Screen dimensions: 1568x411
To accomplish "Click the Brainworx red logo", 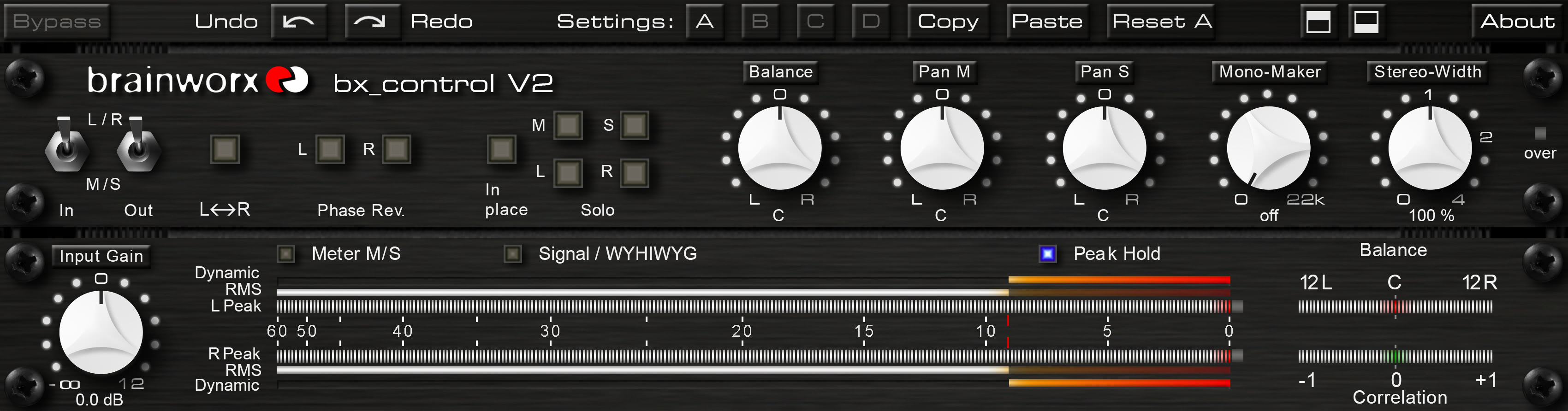I will (287, 80).
